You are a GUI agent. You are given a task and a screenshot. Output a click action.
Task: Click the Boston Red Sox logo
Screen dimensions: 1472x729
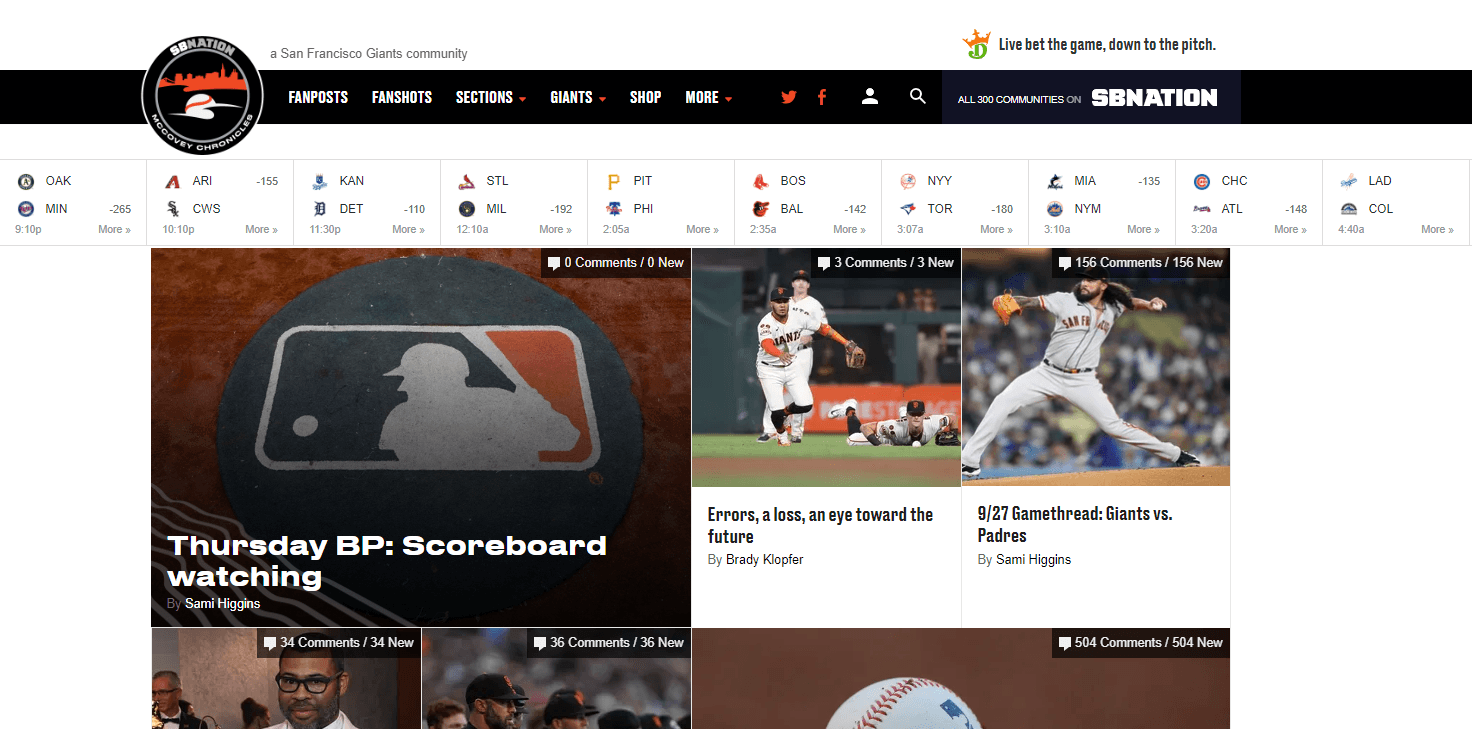[761, 181]
